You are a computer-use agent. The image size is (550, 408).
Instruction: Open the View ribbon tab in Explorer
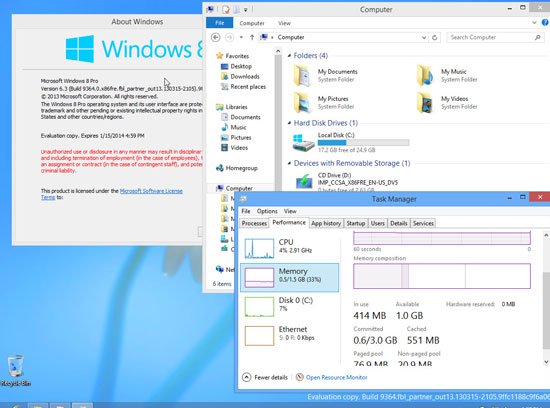(x=284, y=23)
